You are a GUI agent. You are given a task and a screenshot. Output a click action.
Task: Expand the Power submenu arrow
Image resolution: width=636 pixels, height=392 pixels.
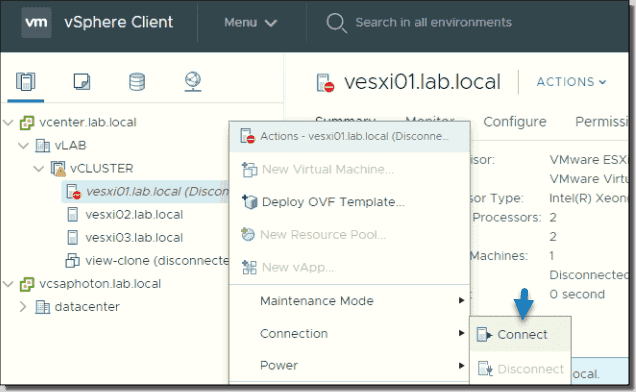(x=461, y=365)
